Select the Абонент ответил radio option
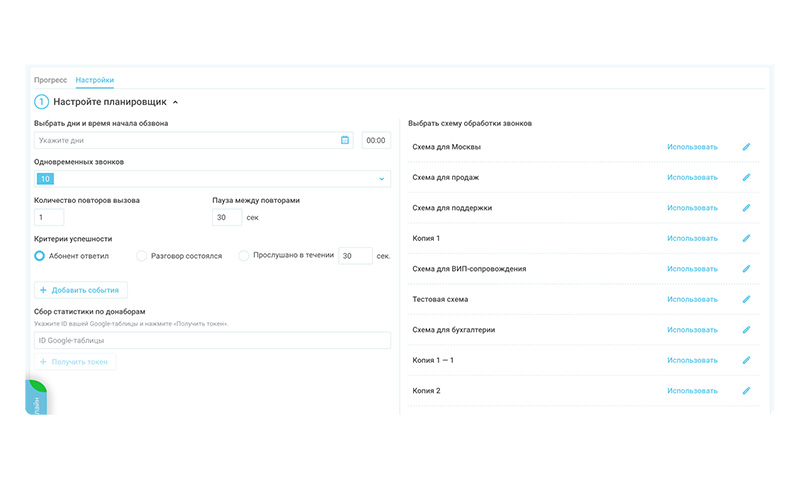The width and height of the screenshot is (800, 480). pyautogui.click(x=40, y=256)
